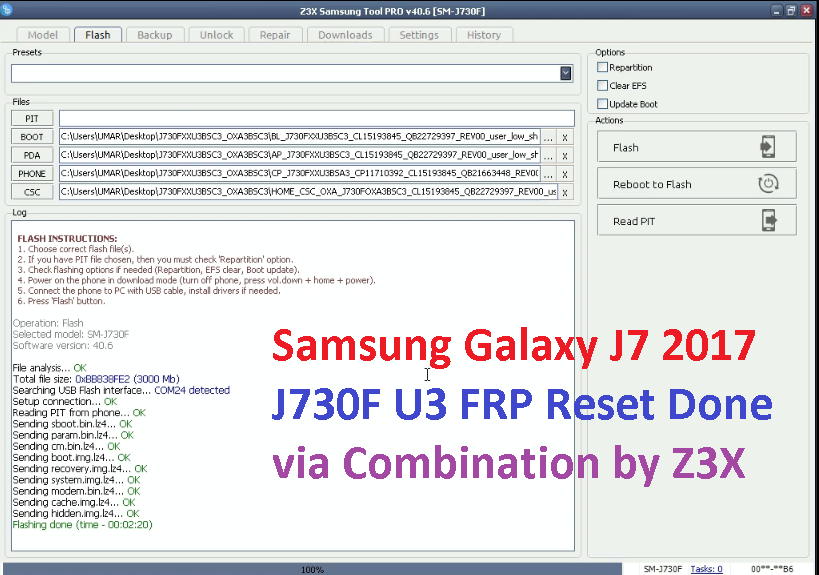Clear the CSC file with x button
819x575 pixels.
[x=565, y=192]
